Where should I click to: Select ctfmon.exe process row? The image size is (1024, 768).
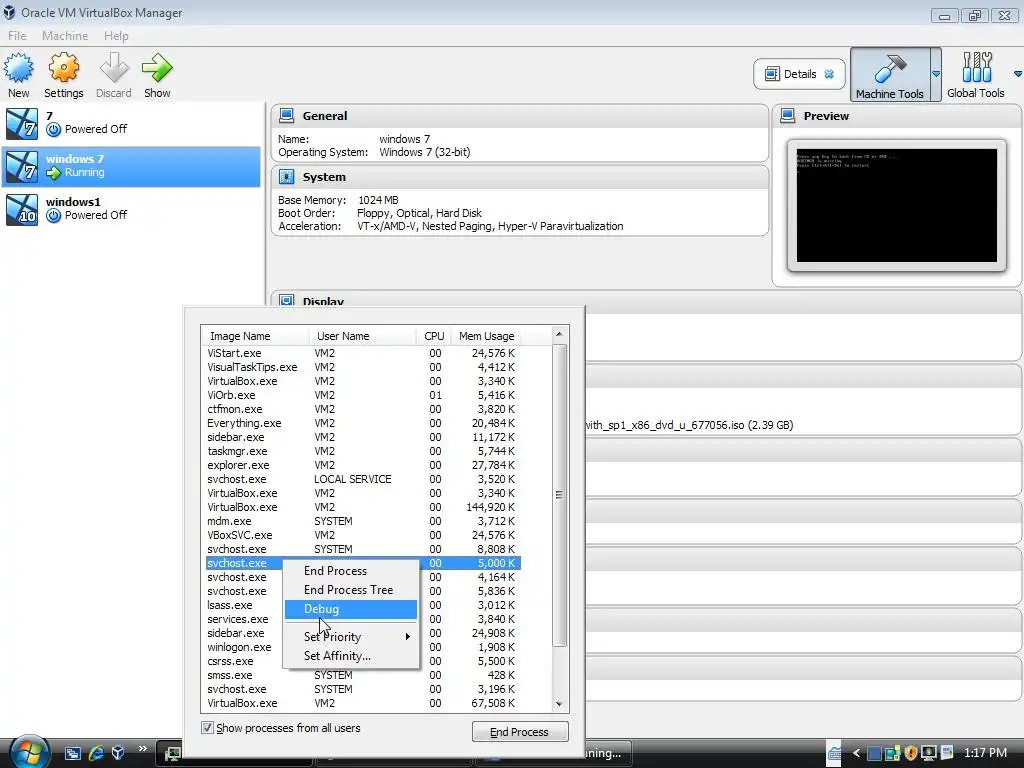pos(363,409)
